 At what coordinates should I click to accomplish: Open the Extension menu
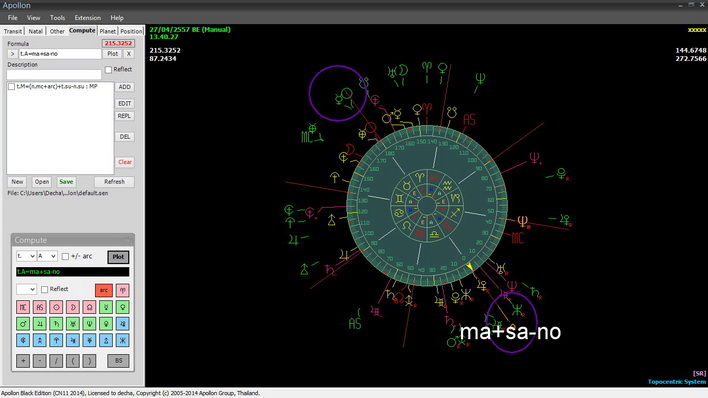88,18
